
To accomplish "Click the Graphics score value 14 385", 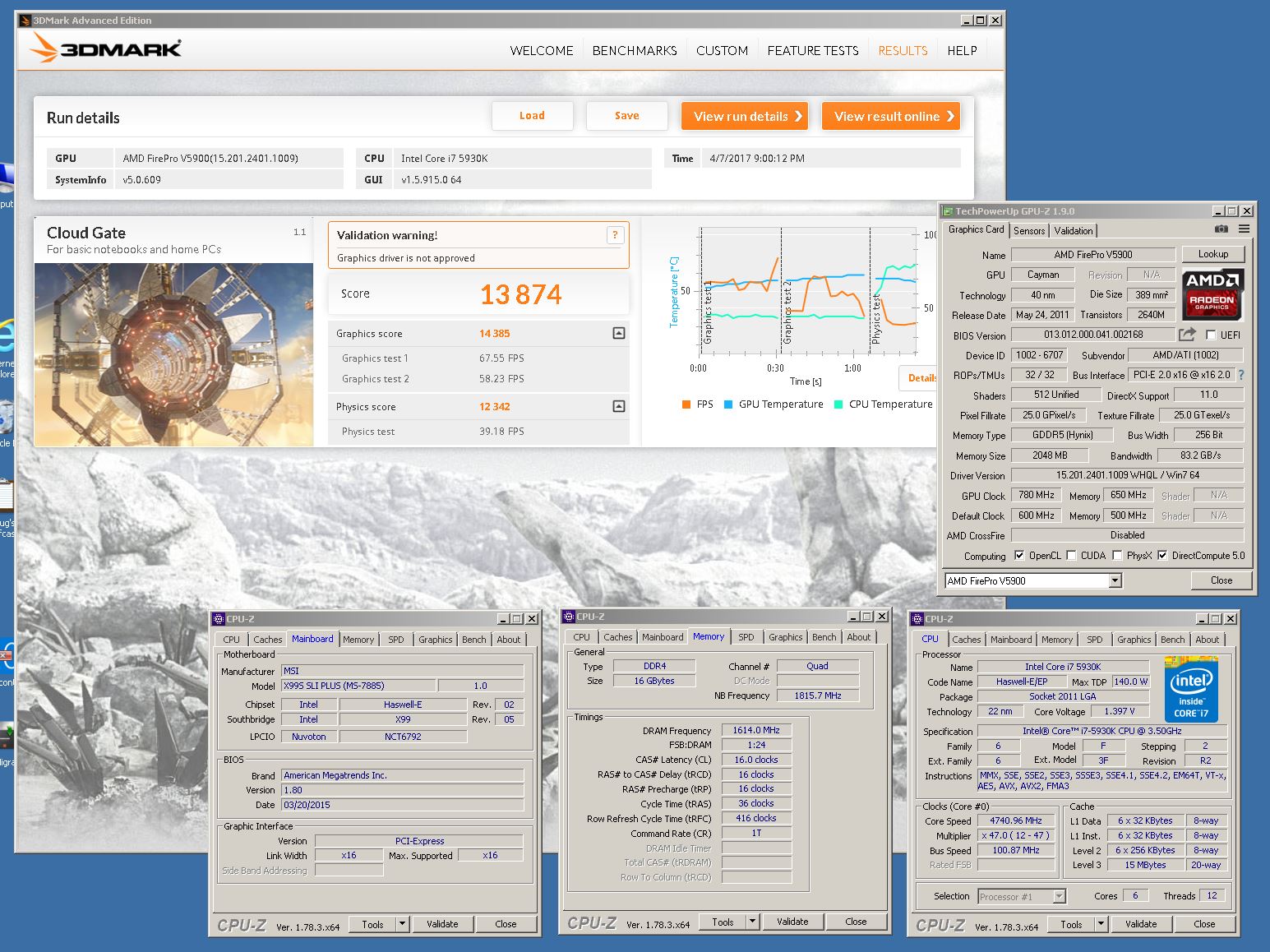I will (494, 334).
